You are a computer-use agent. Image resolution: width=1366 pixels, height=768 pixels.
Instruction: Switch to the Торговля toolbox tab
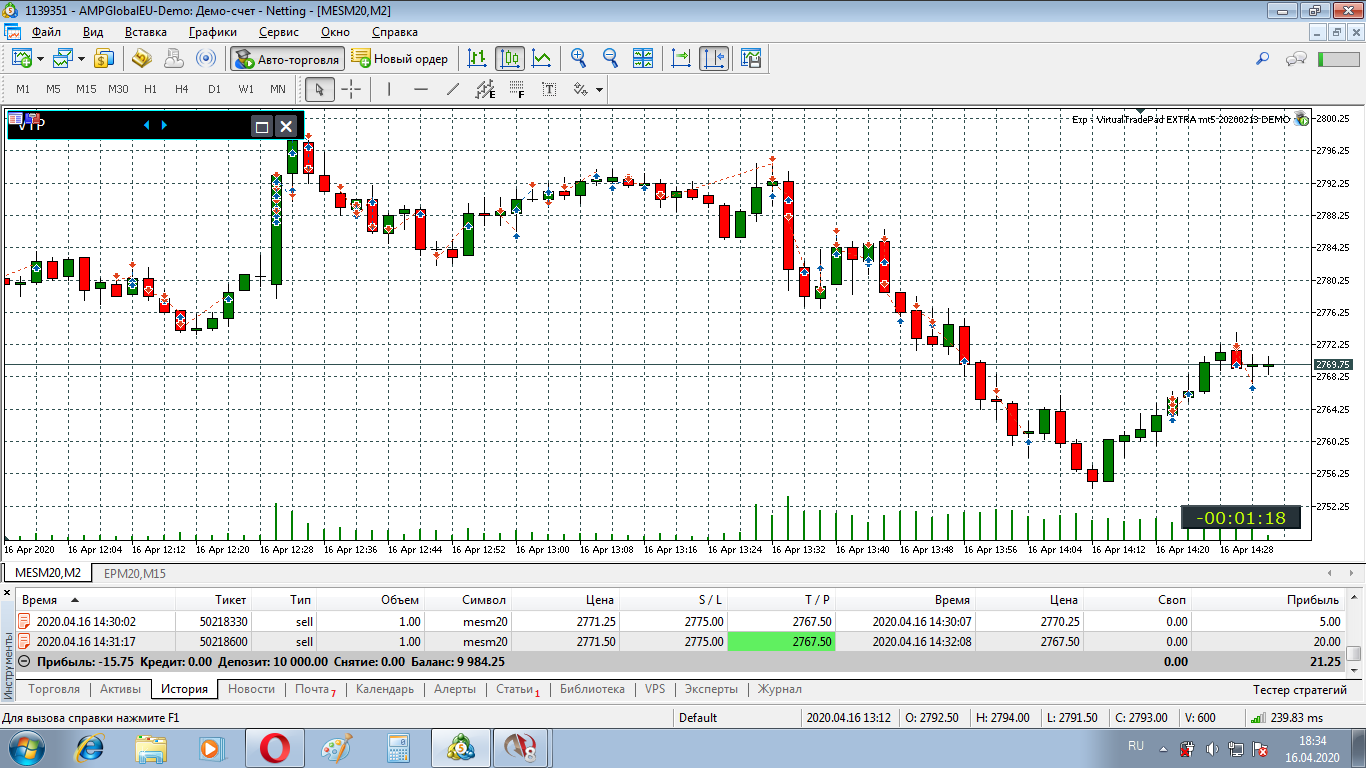pos(54,689)
